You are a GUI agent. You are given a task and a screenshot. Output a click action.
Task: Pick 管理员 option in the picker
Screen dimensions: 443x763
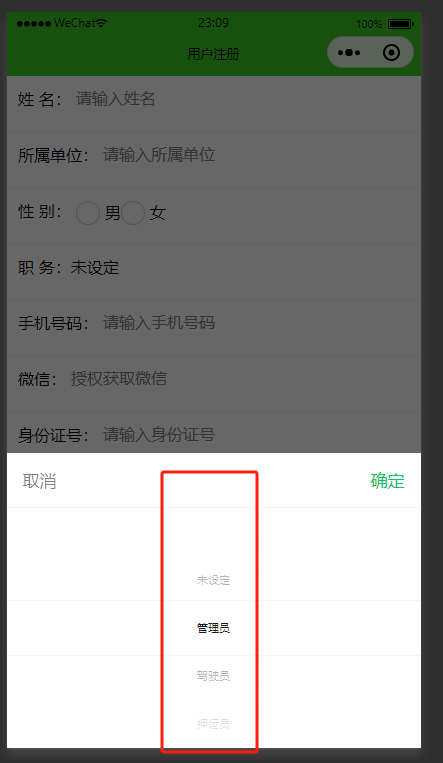pos(213,628)
